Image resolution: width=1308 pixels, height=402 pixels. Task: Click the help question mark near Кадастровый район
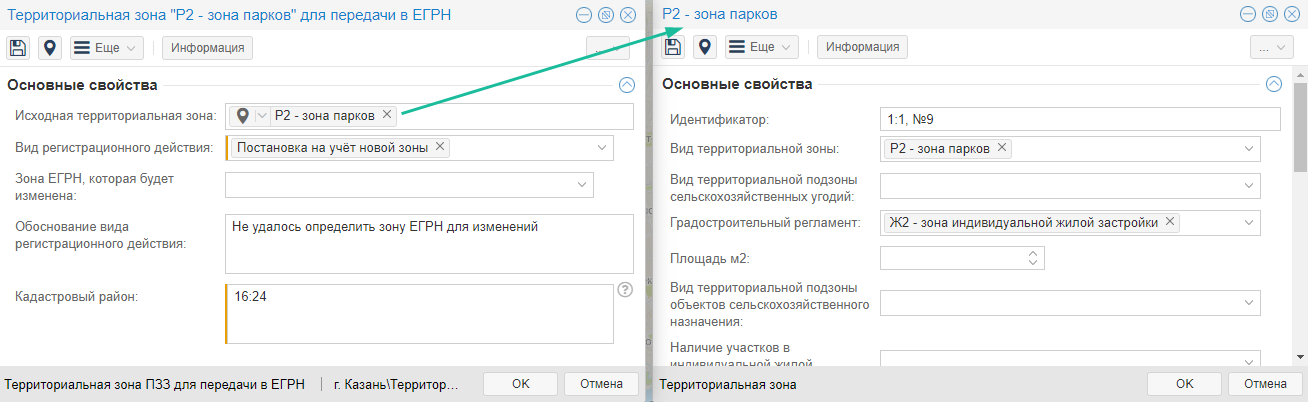626,290
